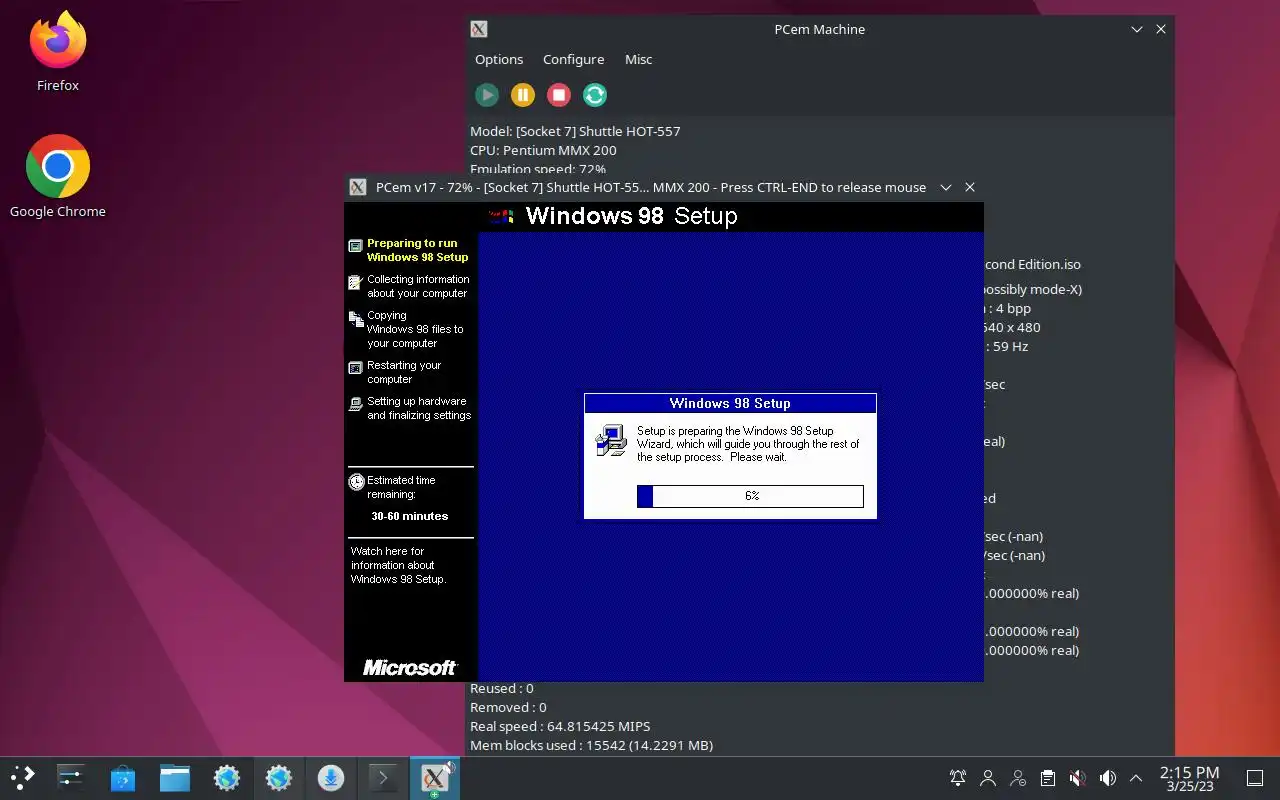This screenshot has height=800, width=1280.
Task: Click 'Copying Windows 98 files to your computer' step
Action: (x=415, y=329)
